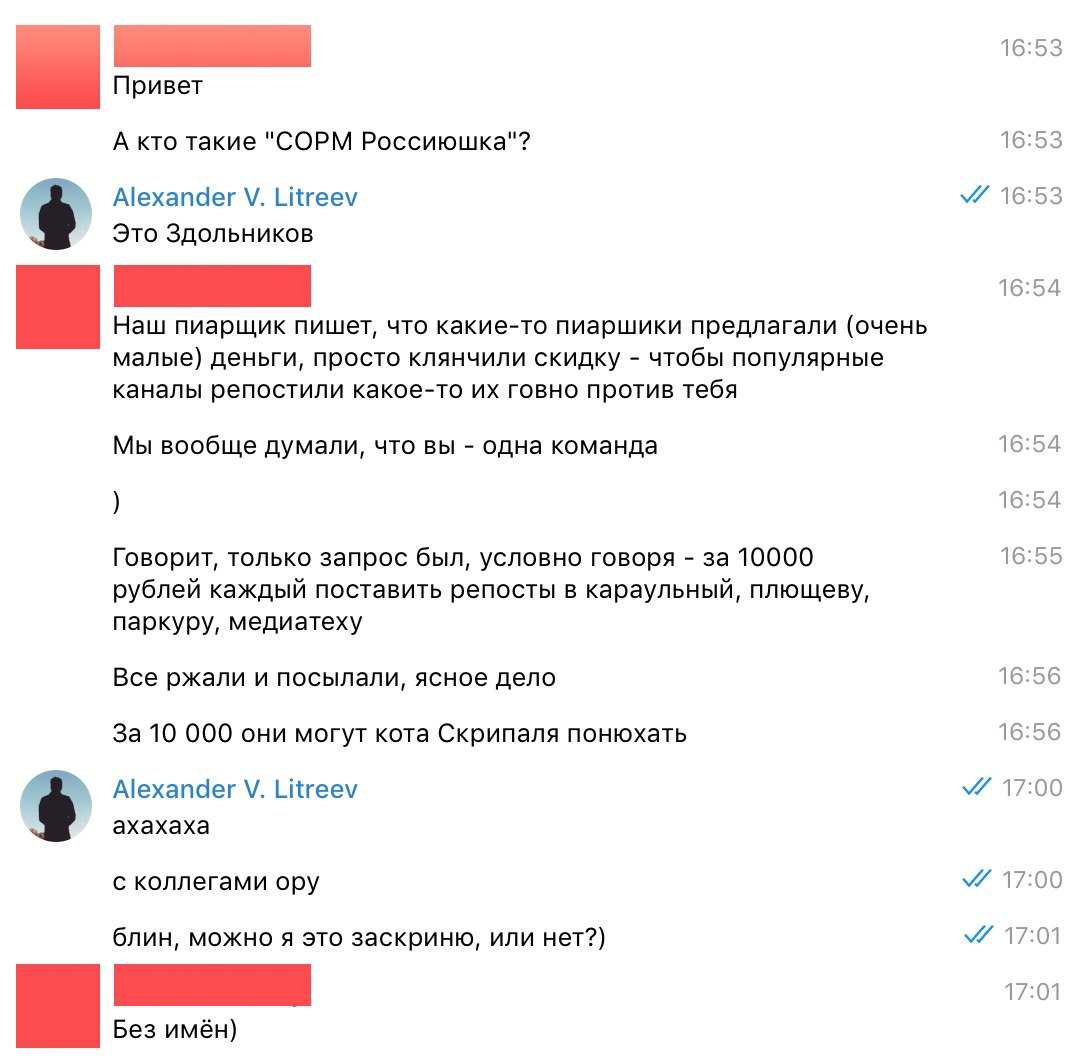Click the redacted red avatar at the top
The width and height of the screenshot is (1082, 1064).
click(x=58, y=67)
